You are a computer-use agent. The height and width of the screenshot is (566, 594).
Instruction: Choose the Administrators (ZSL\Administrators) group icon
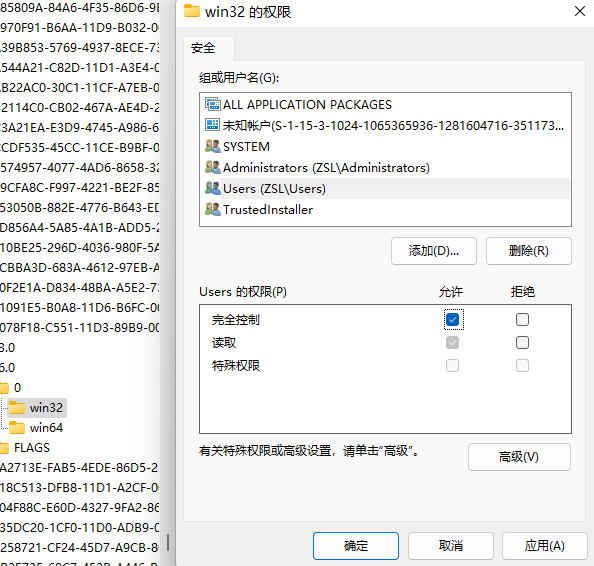[x=213, y=167]
